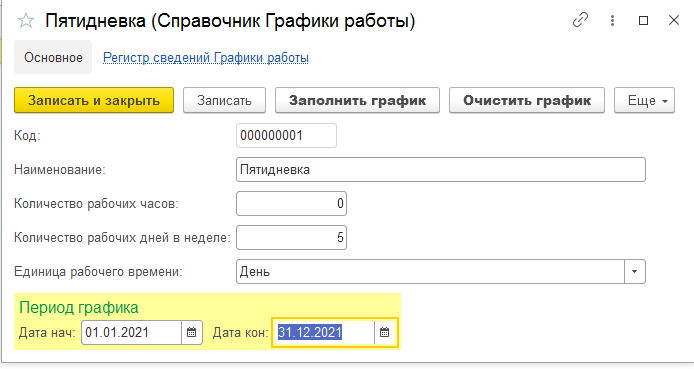Open calendar picker for Дата кон
This screenshot has height=369, width=694.
(x=385, y=332)
